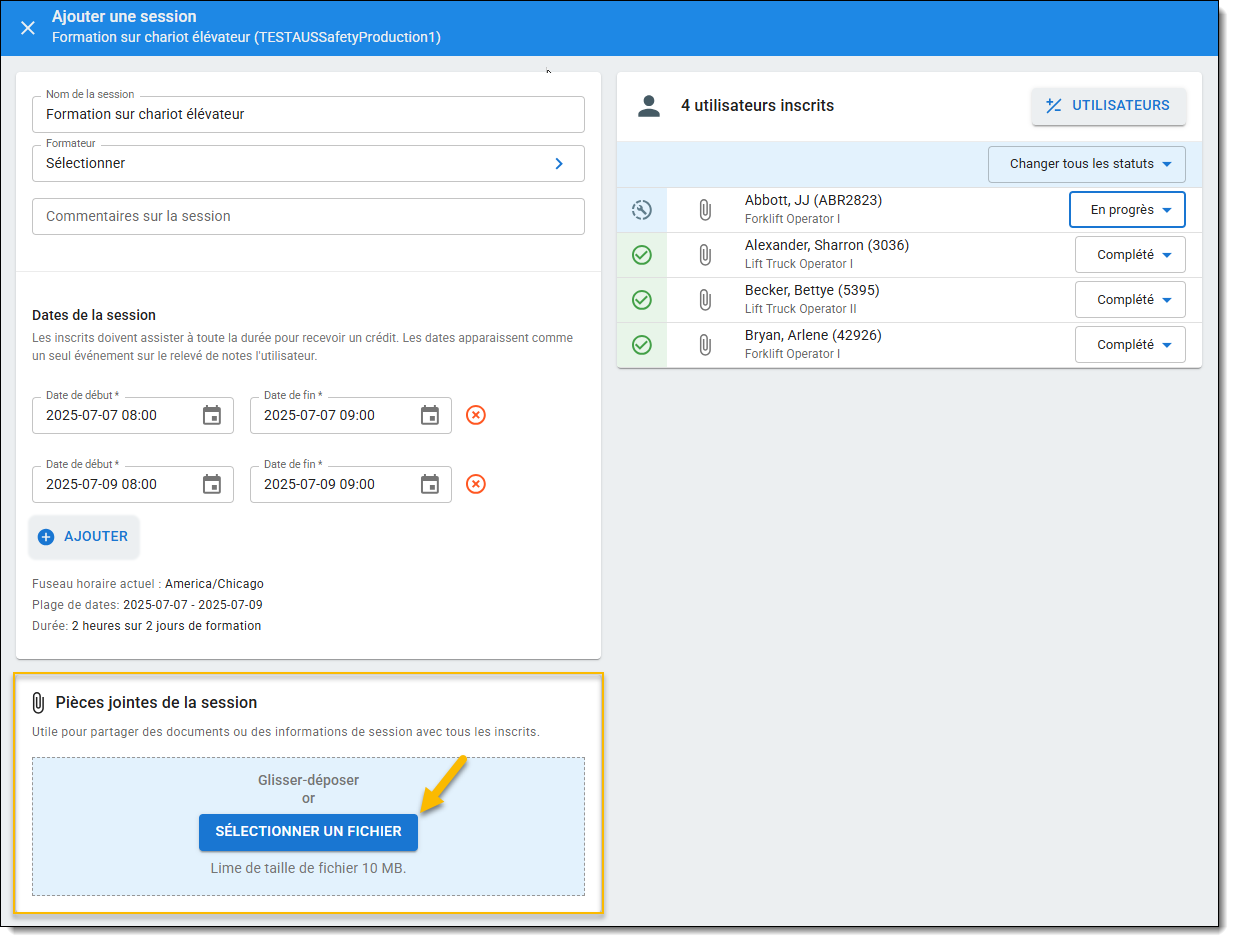This screenshot has height=942, width=1234.
Task: Open attachments for Bryan, Arlene
Action: click(x=705, y=345)
